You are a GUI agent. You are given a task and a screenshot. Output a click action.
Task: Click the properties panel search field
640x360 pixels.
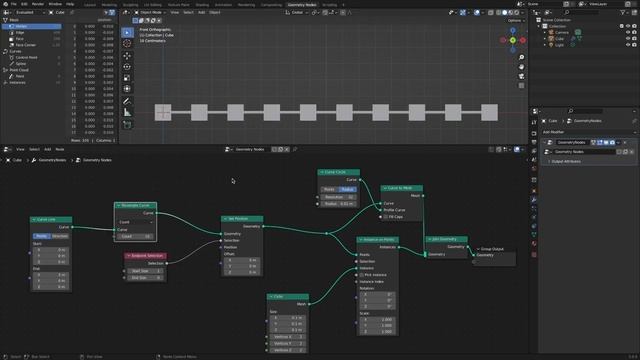[x=586, y=111]
